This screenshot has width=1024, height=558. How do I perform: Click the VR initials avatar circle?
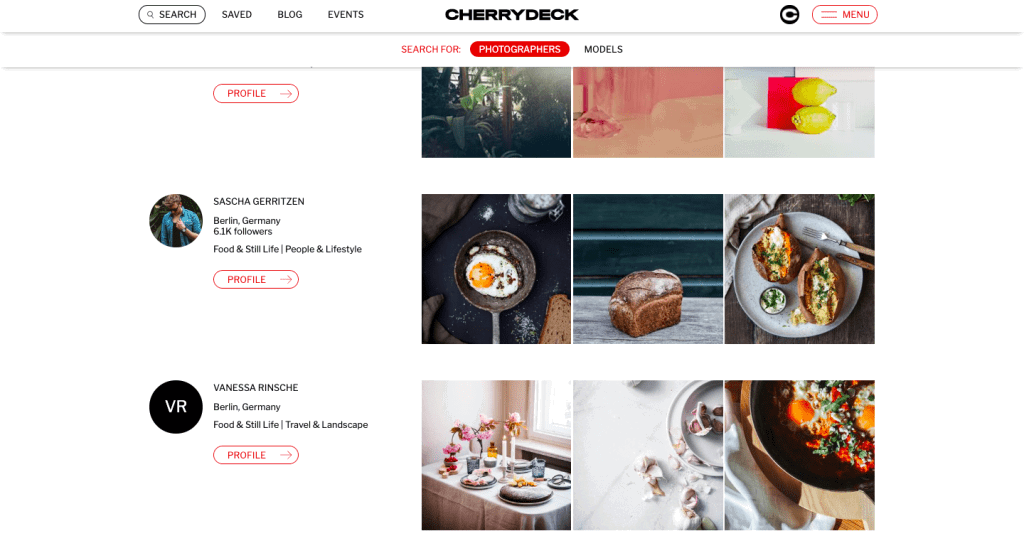tap(176, 407)
